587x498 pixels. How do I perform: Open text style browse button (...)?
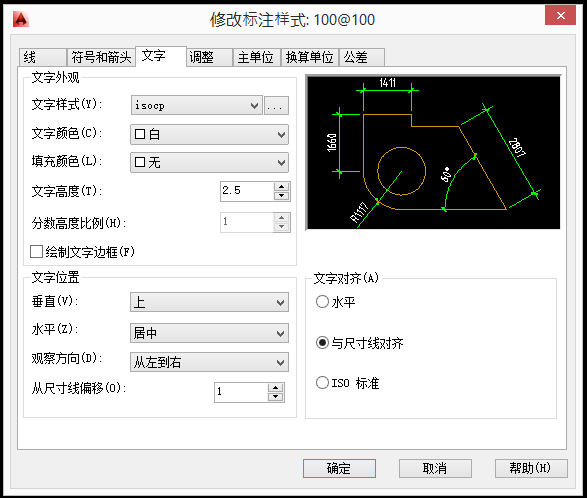click(x=276, y=105)
